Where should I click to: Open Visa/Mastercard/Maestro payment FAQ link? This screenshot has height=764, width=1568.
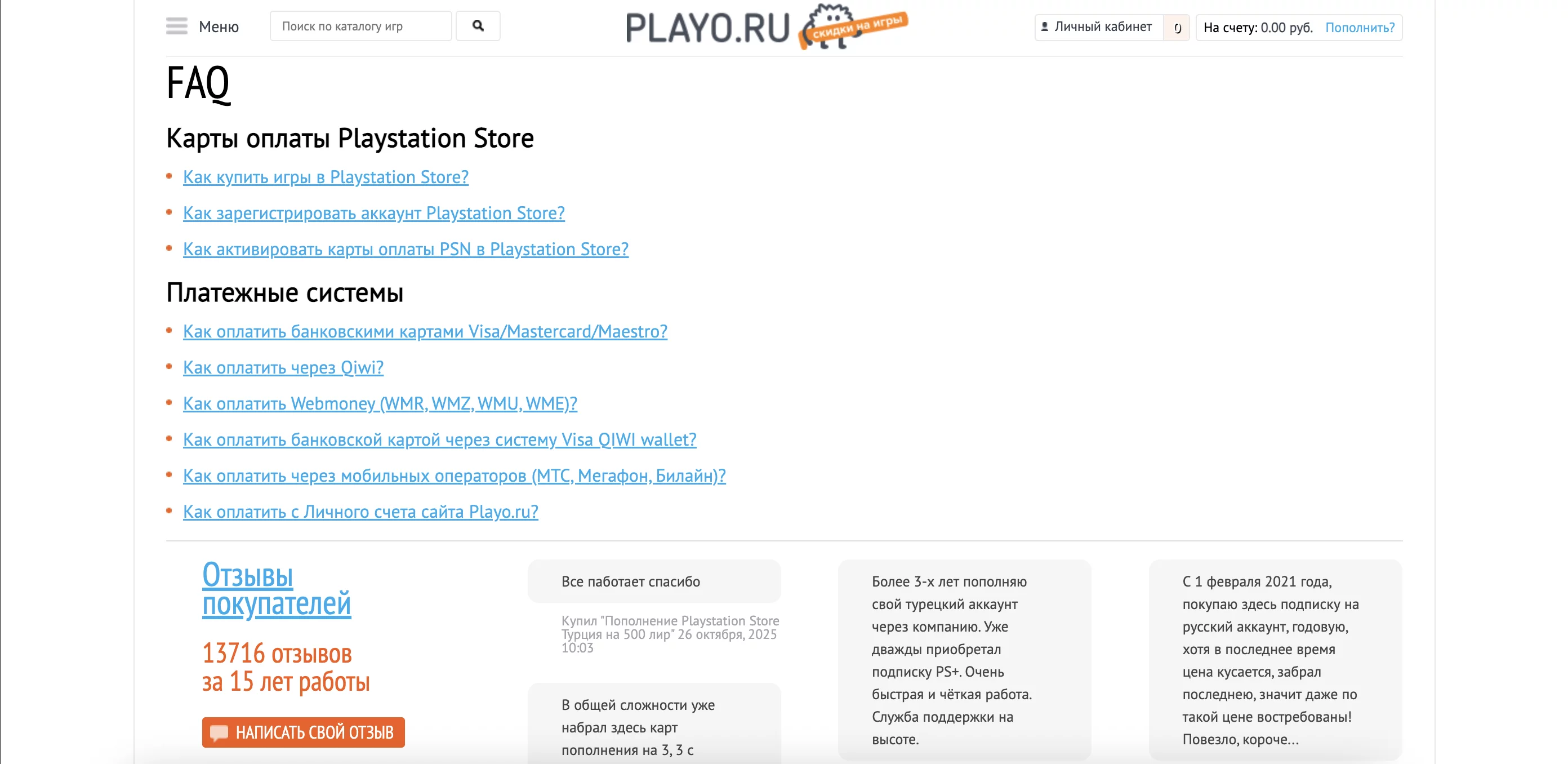click(x=425, y=331)
